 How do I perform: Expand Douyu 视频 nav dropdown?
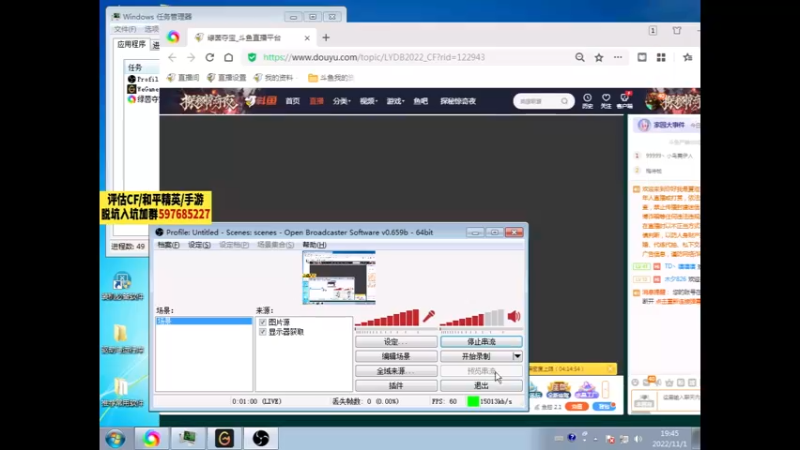point(368,101)
